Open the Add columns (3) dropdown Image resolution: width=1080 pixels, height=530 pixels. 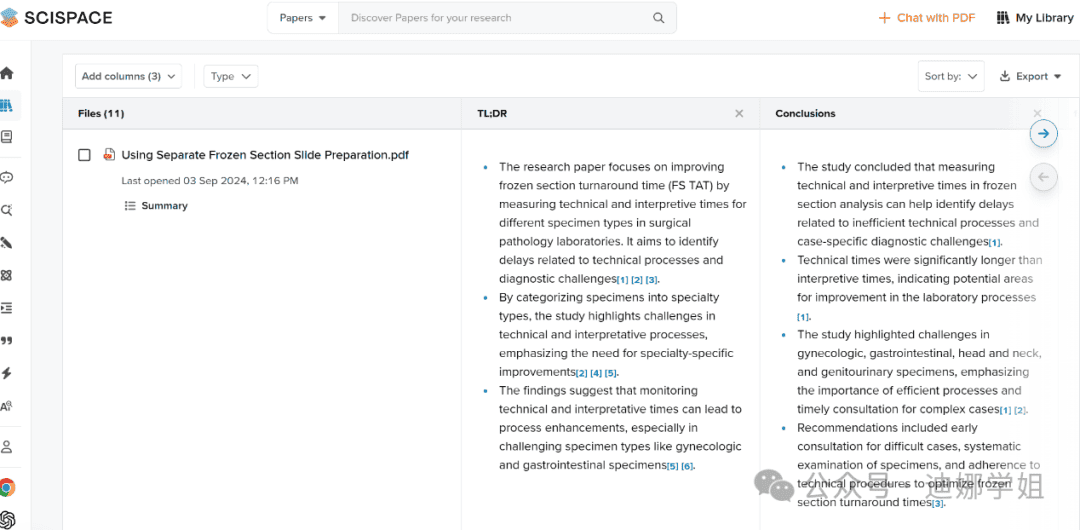[128, 76]
